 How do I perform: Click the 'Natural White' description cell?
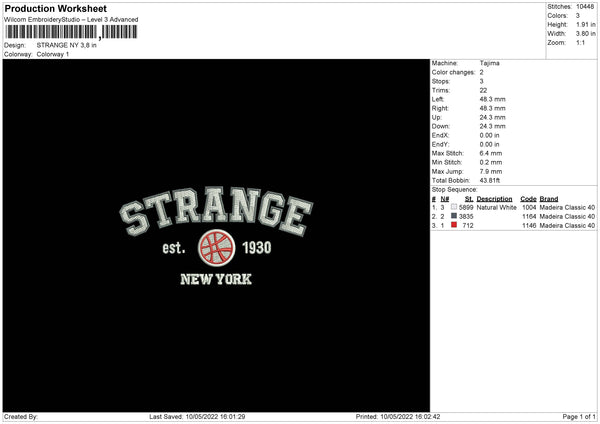497,207
